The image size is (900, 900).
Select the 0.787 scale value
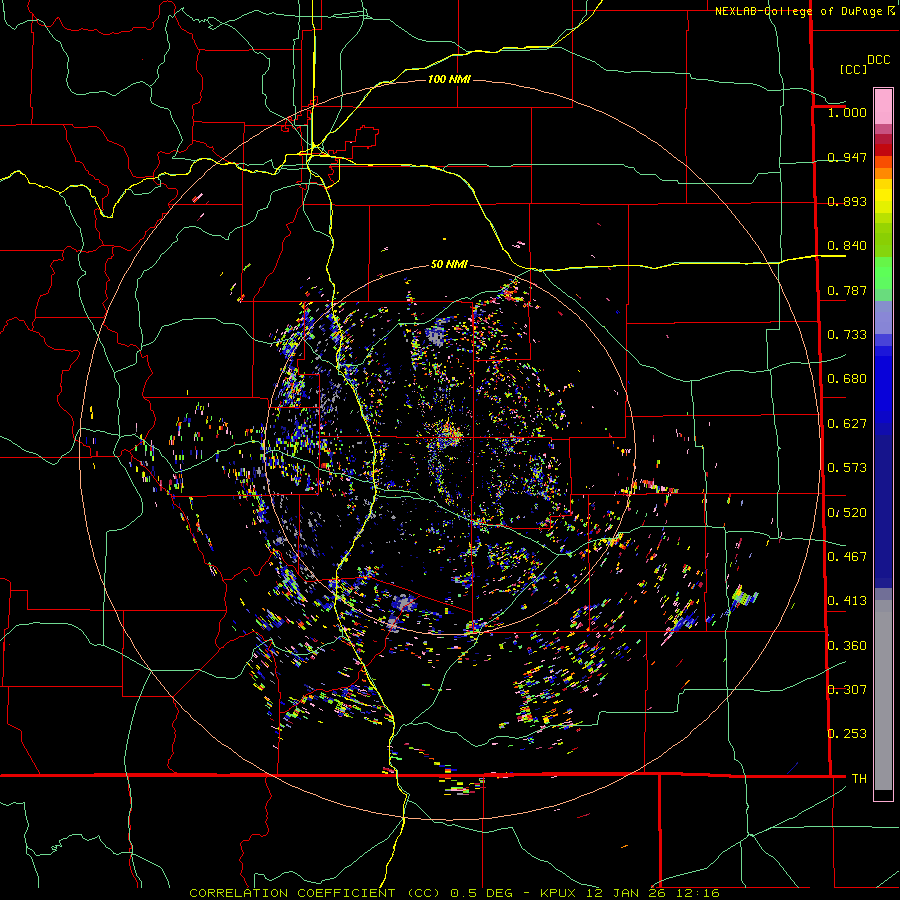tap(847, 290)
